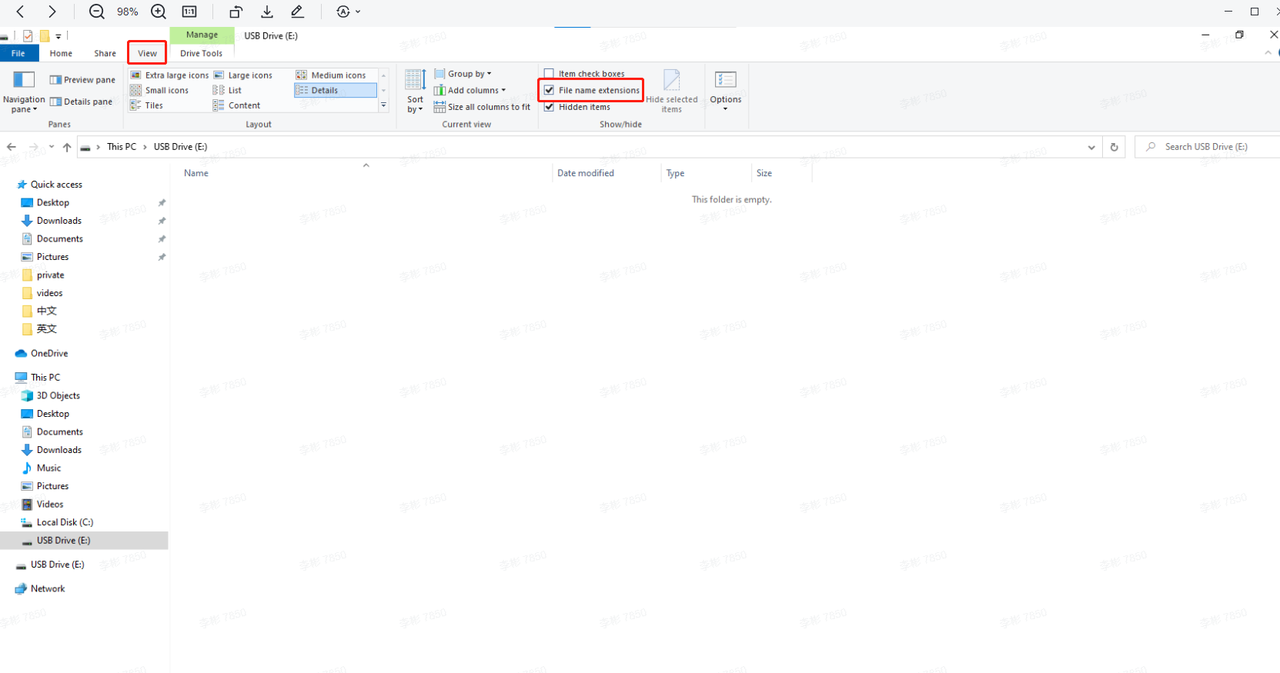Screen dimensions: 1280x673
Task: Switch to the Home ribbon tab
Action: pos(60,52)
